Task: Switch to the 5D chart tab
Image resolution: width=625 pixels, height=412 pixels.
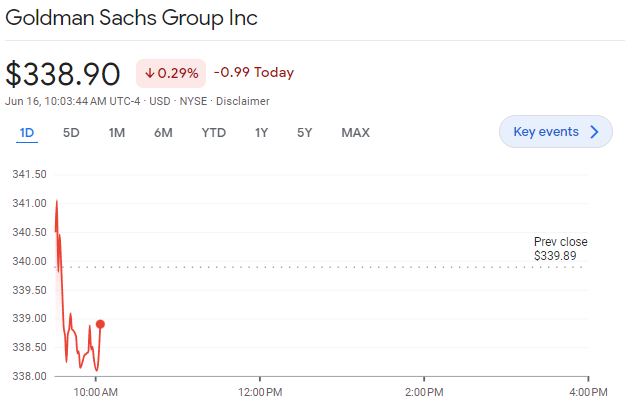Action: [x=71, y=133]
